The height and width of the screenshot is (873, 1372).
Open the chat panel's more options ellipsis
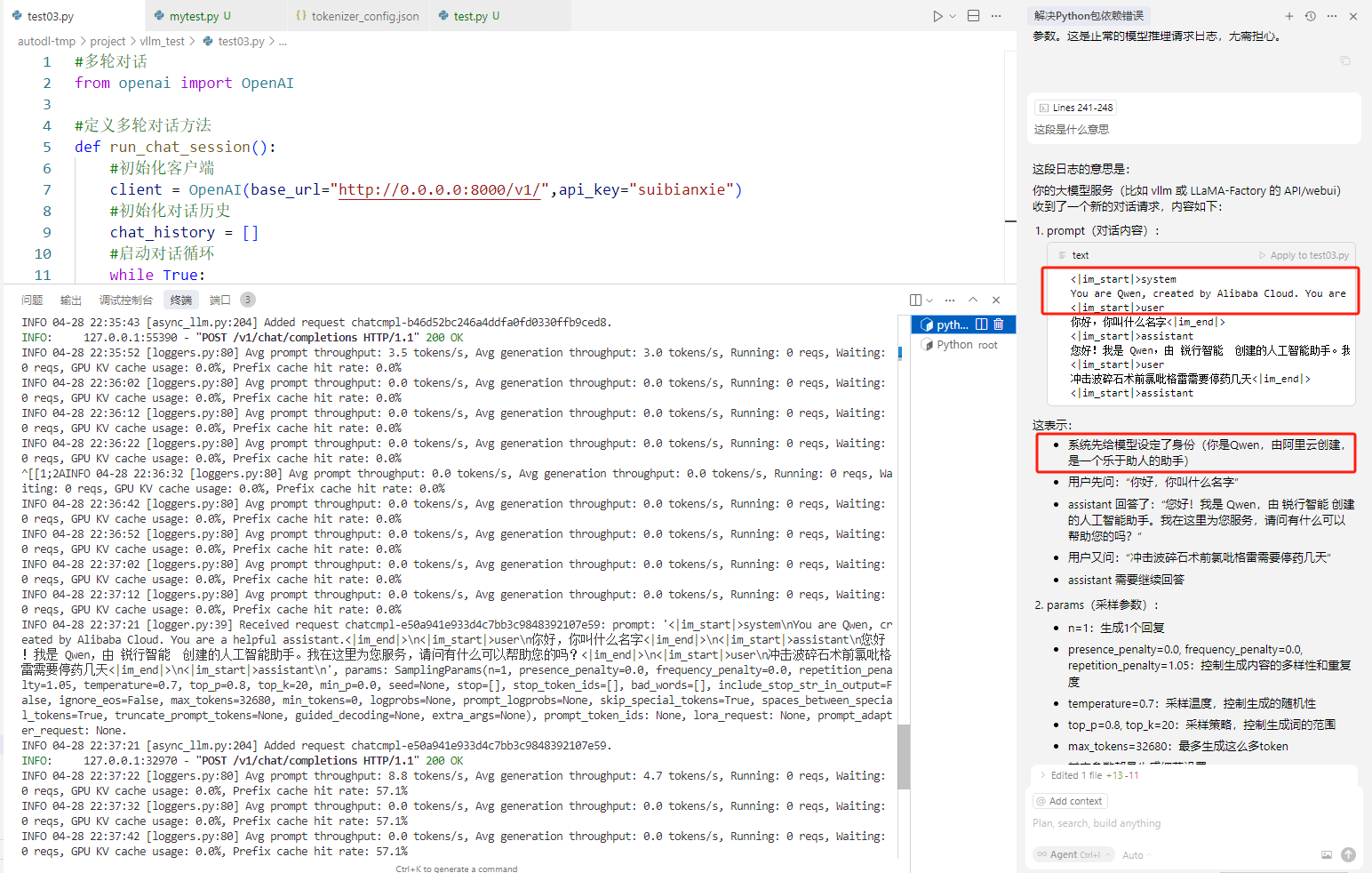point(1332,16)
